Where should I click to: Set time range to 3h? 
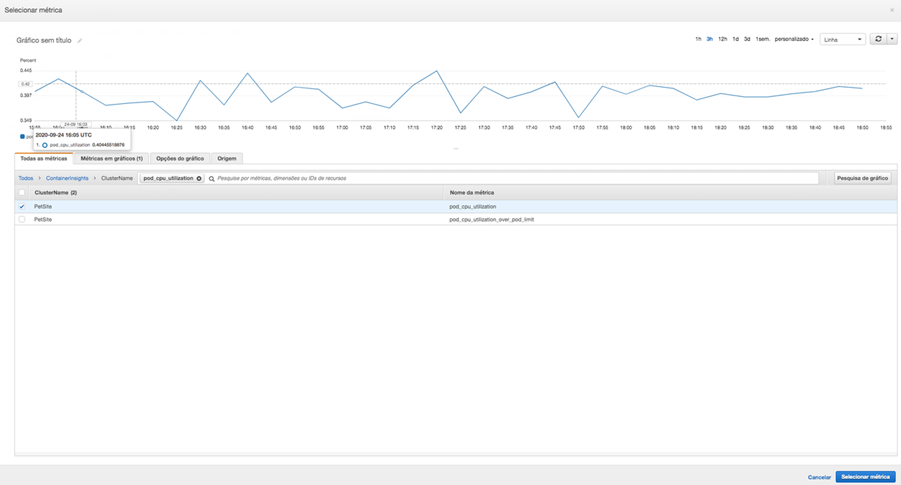point(710,39)
